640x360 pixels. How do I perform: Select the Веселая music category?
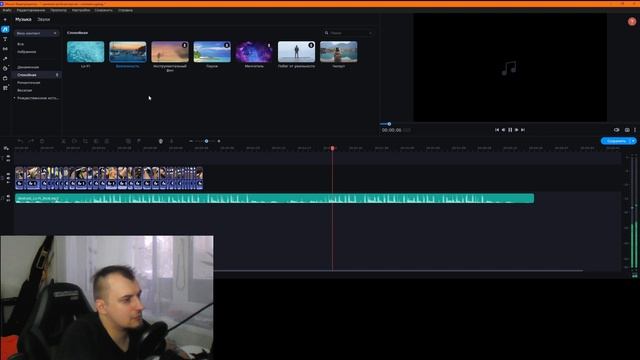click(x=24, y=90)
